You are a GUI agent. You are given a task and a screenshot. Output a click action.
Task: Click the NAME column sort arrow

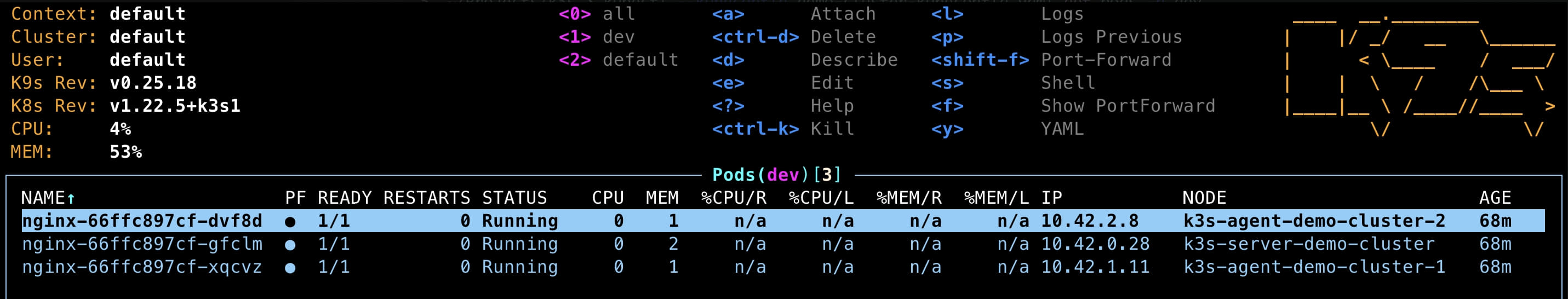pos(71,198)
